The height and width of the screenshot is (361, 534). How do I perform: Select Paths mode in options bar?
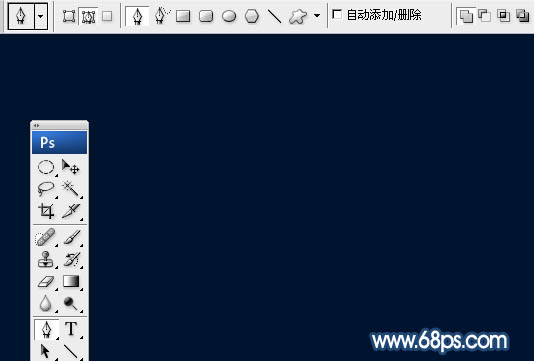pos(88,16)
